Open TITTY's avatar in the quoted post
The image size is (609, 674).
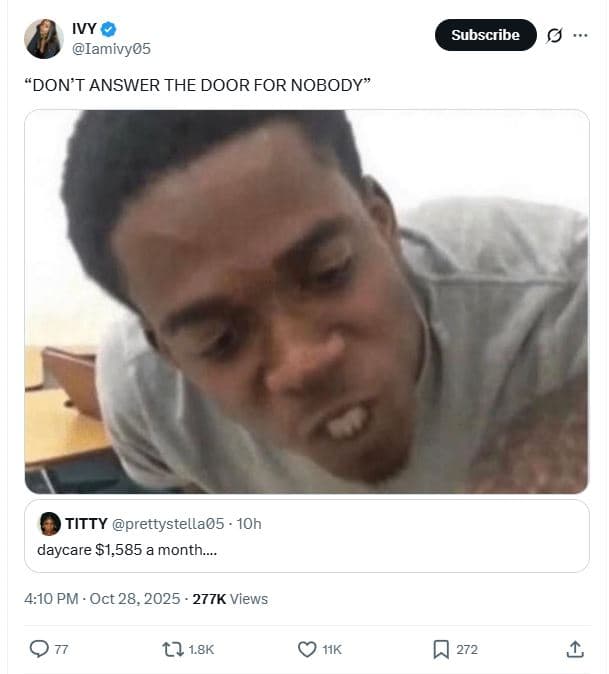coord(50,524)
